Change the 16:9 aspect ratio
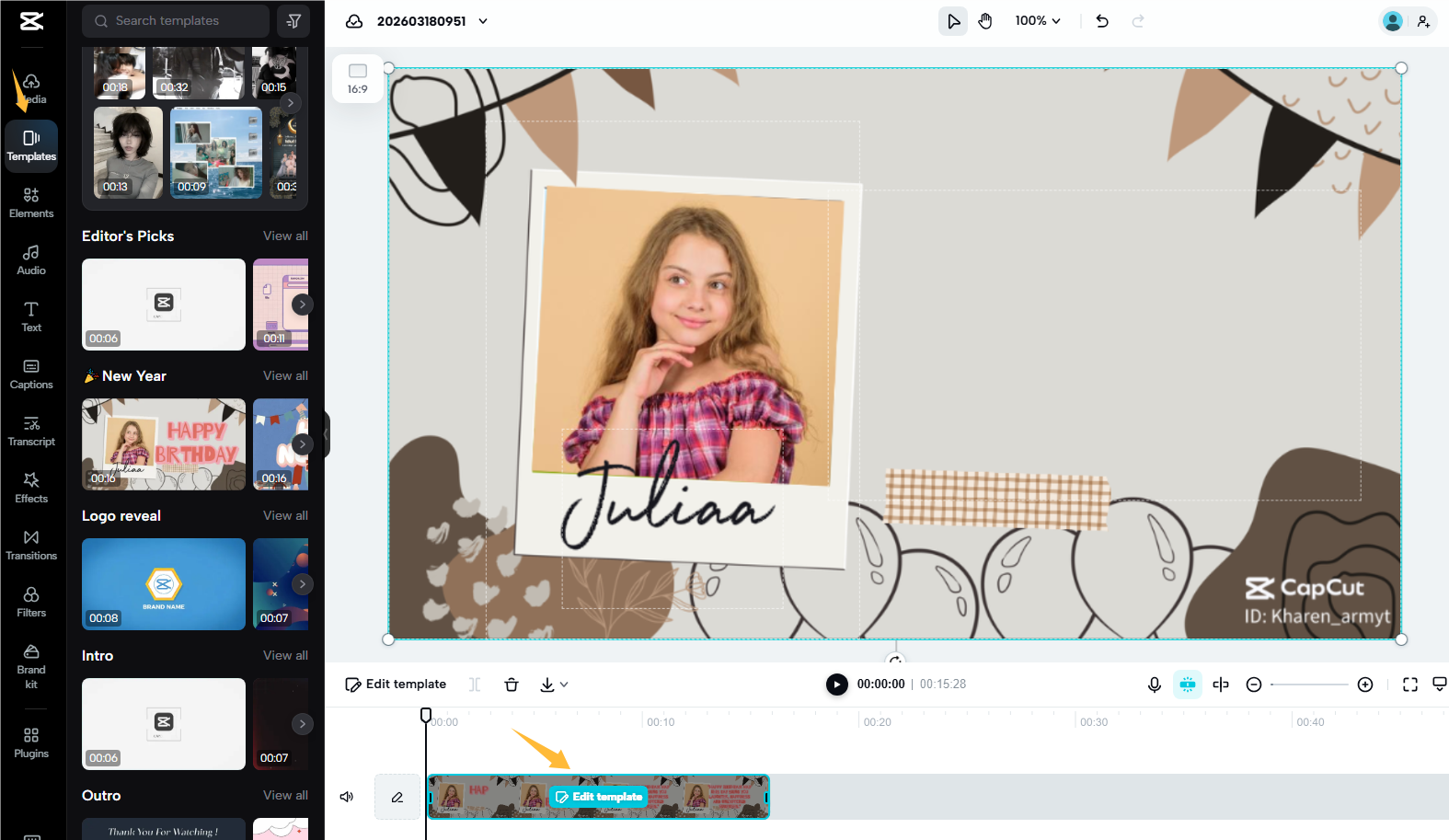 click(358, 78)
